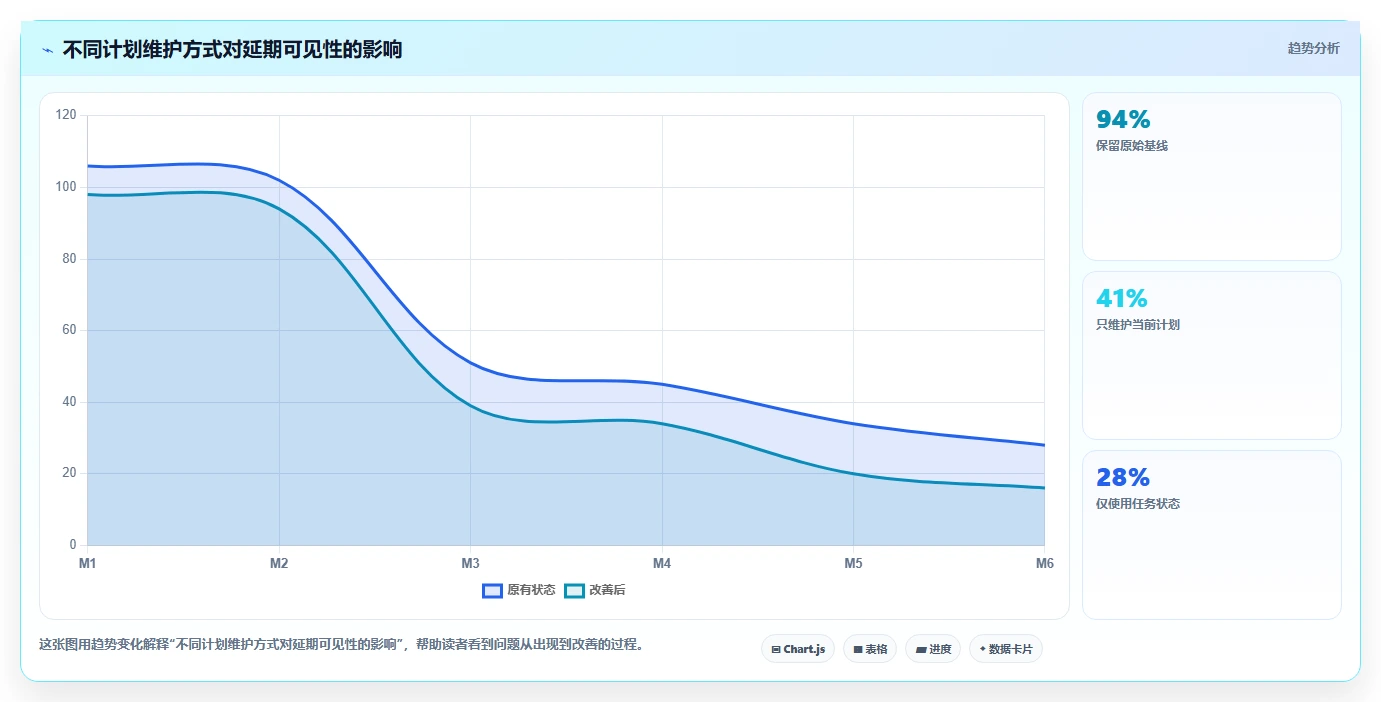Click the M2 axis label

click(279, 564)
